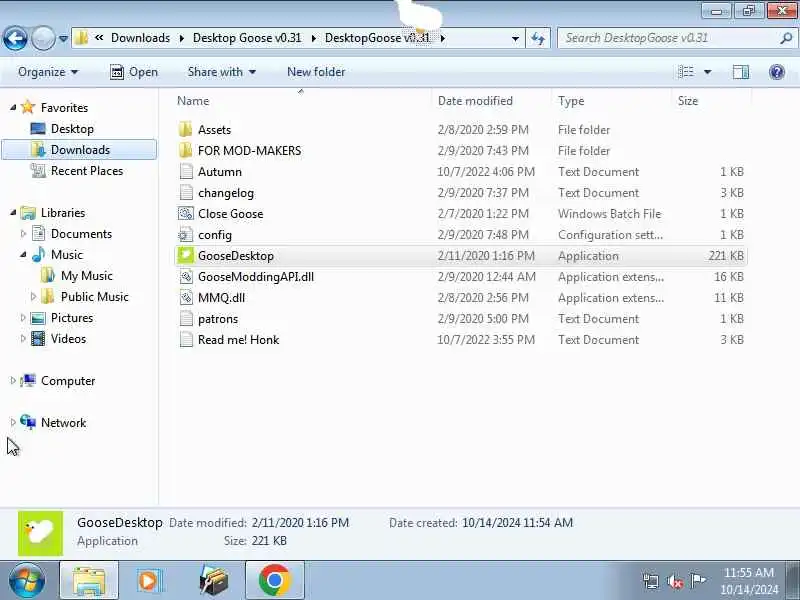800x600 pixels.
Task: Select the FOR MOD-MAKERS folder icon
Action: [x=186, y=151]
